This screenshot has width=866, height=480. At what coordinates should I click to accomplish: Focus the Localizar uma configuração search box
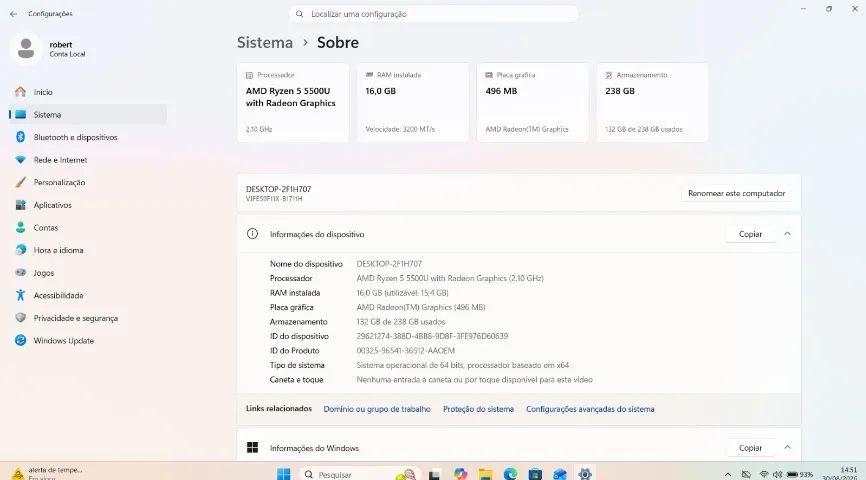434,14
